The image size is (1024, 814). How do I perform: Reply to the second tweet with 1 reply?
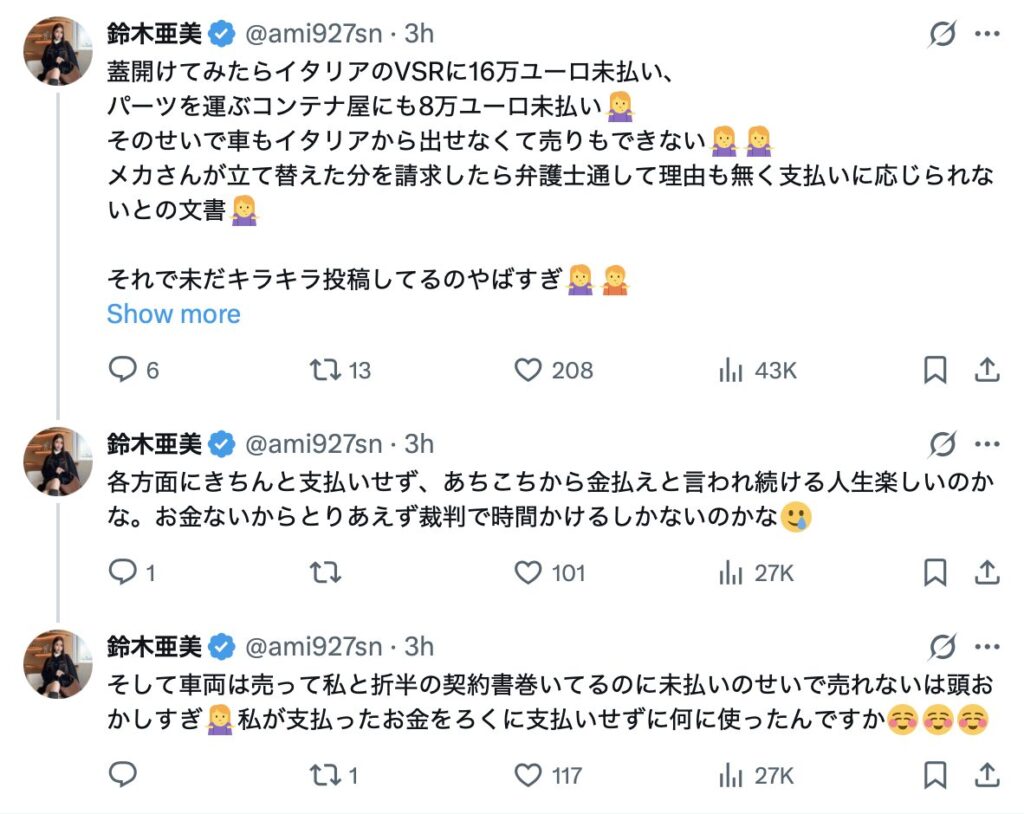(x=122, y=573)
